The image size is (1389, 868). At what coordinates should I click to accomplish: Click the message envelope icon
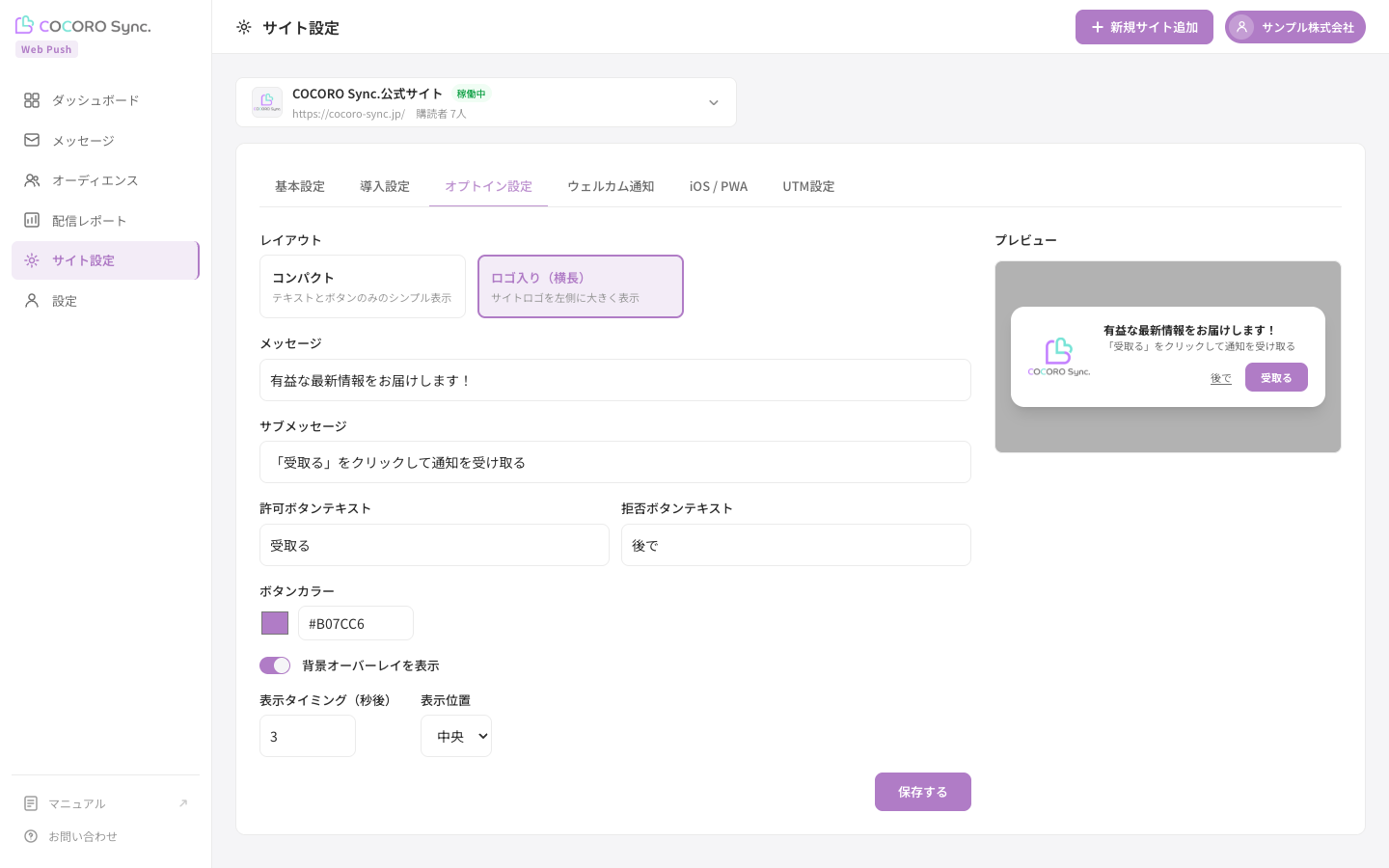(32, 140)
